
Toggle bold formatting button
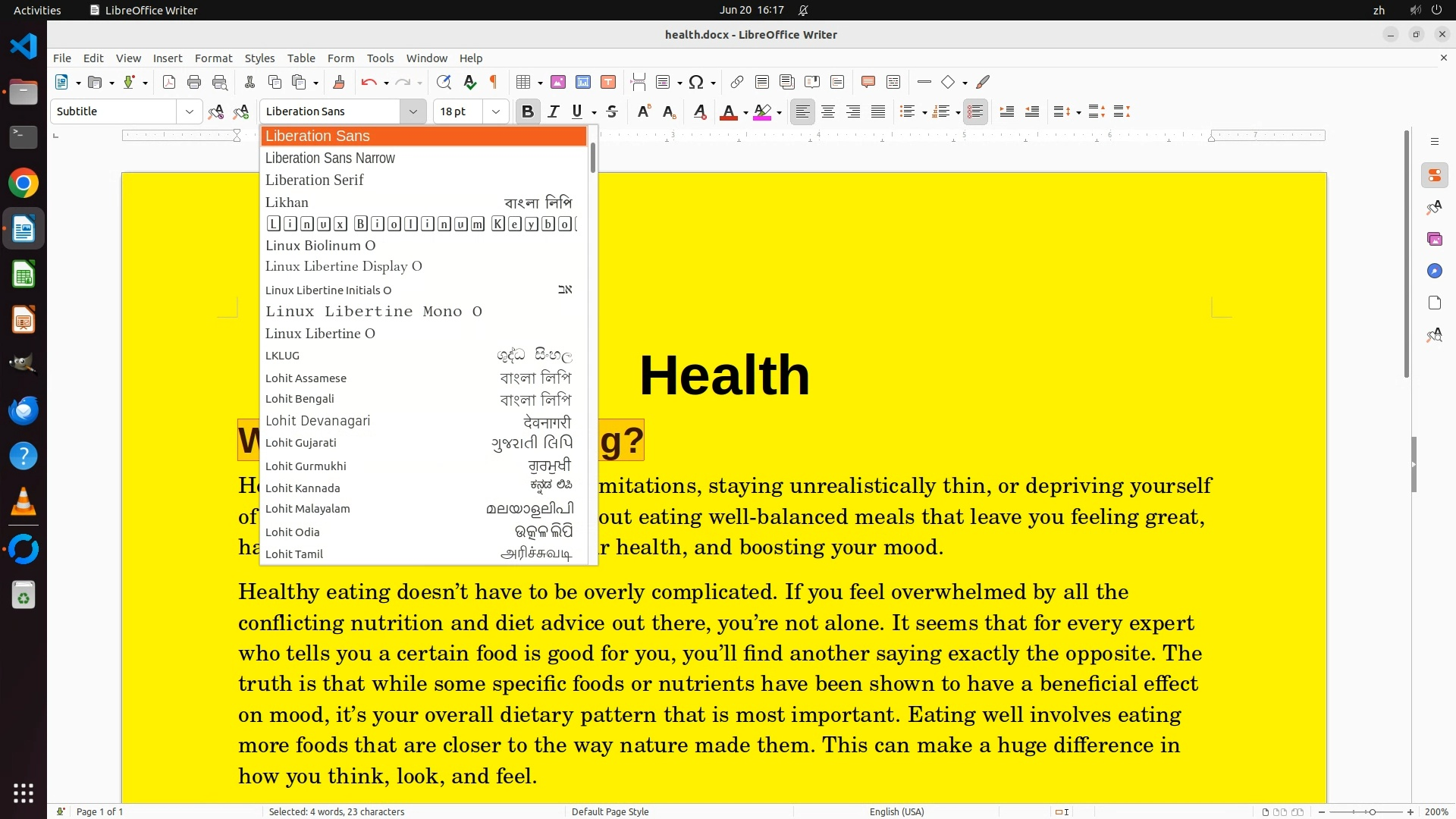coord(528,112)
